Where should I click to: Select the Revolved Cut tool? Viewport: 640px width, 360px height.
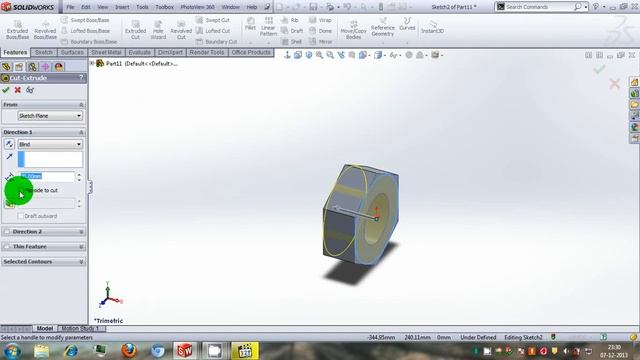tap(181, 30)
